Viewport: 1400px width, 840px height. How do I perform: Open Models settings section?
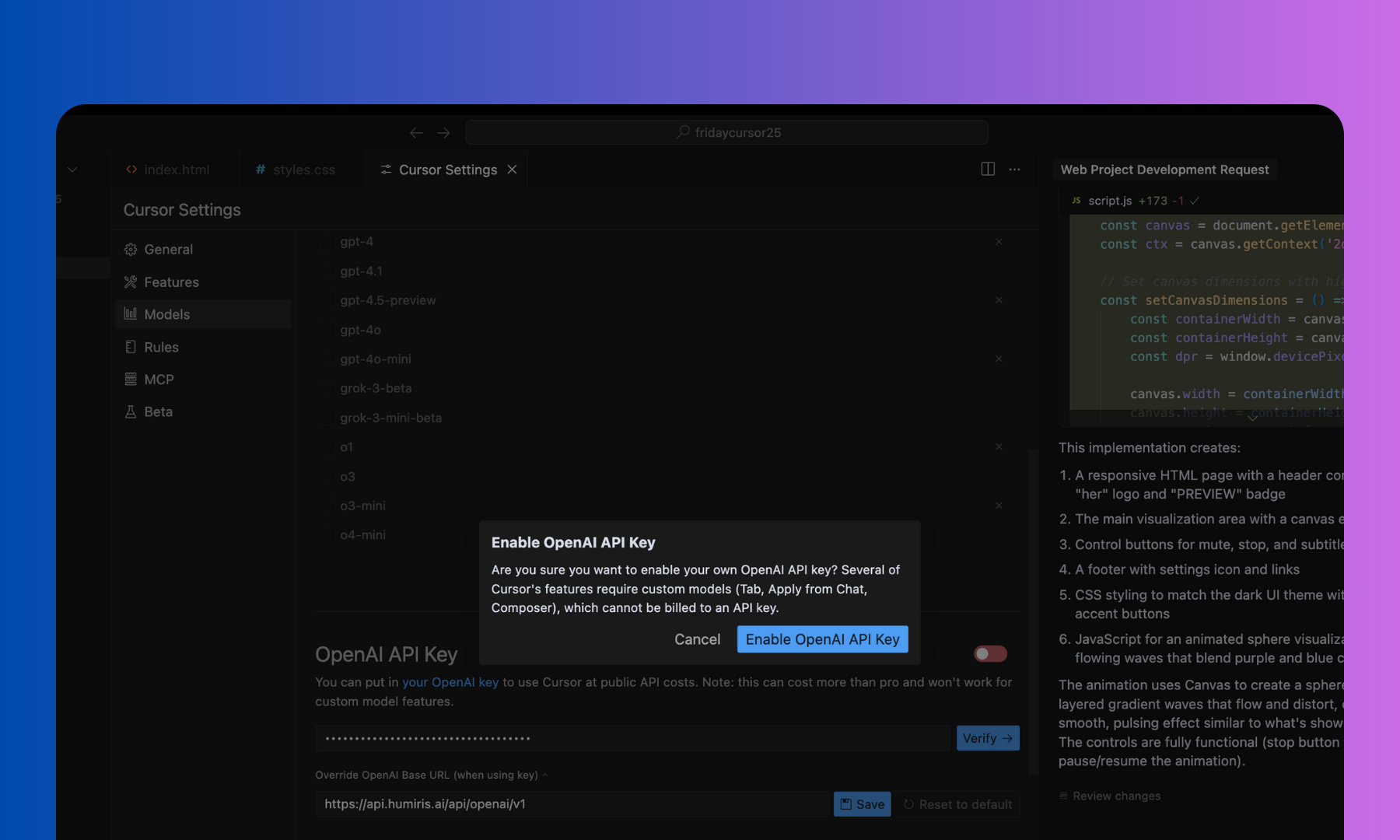[204, 314]
